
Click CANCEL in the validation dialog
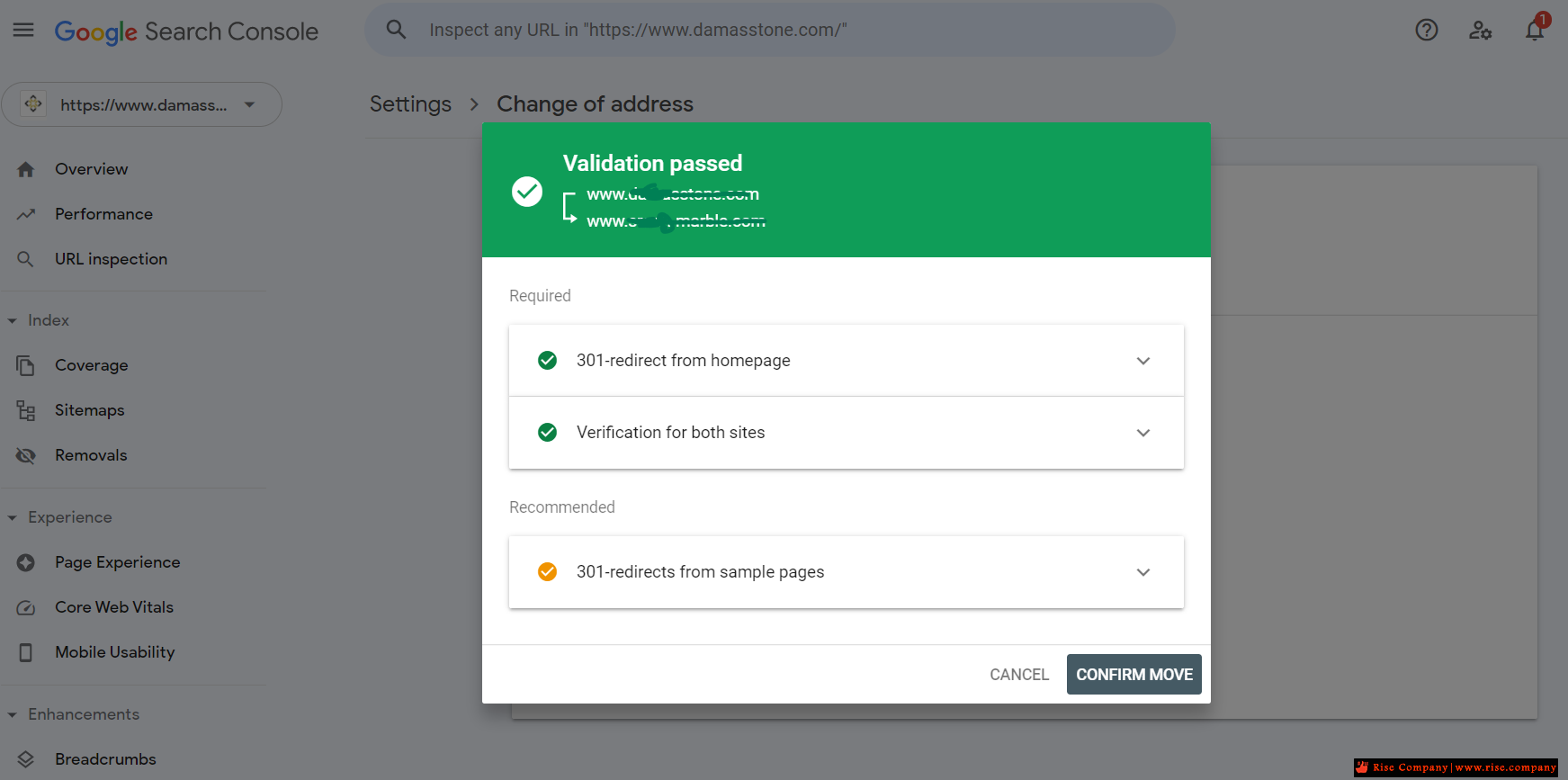(1019, 675)
